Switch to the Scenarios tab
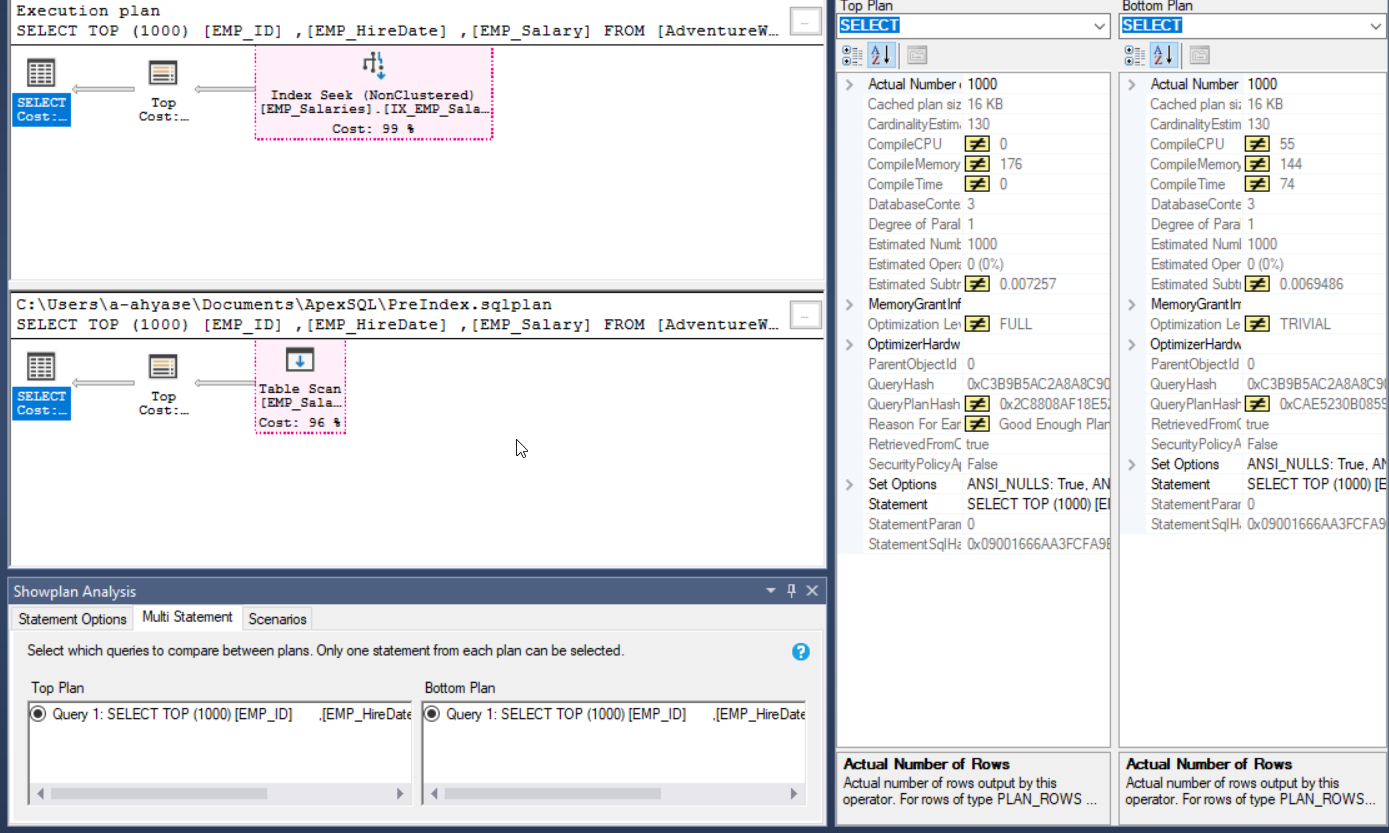The height and width of the screenshot is (833, 1389). (277, 619)
